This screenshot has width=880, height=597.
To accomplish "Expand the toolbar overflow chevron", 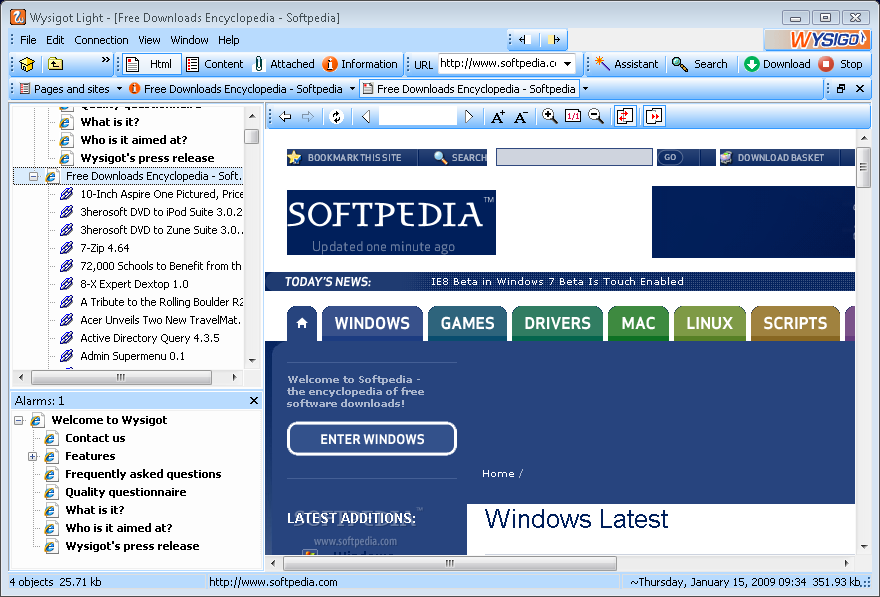I will (106, 59).
